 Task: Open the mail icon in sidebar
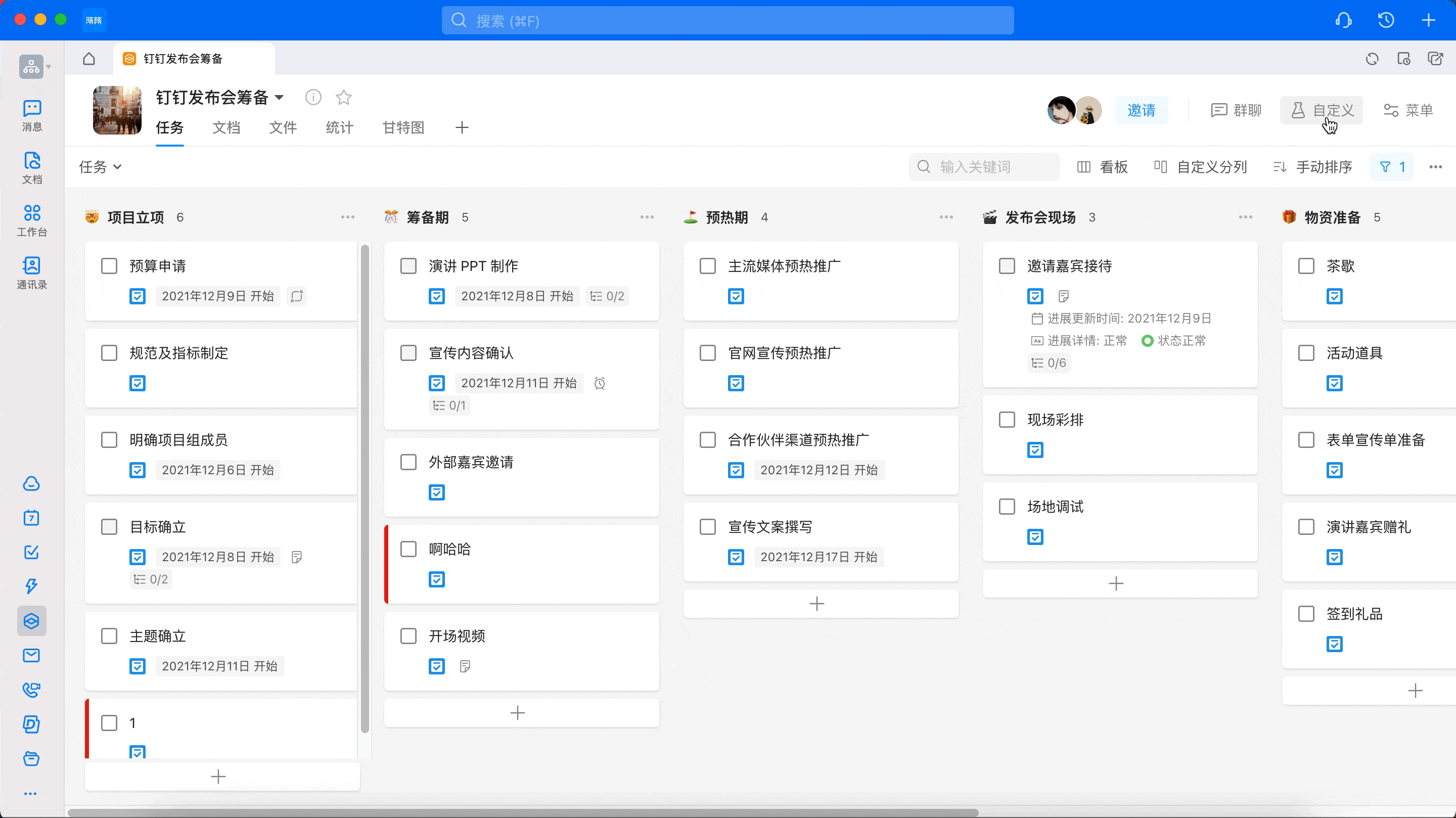click(32, 655)
